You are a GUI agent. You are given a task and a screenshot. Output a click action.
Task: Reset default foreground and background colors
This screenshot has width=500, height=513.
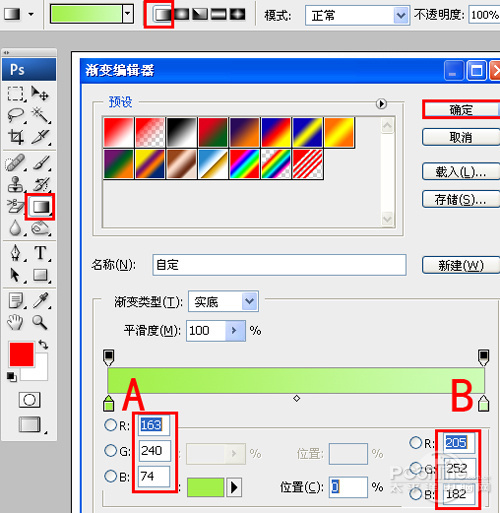click(x=11, y=377)
